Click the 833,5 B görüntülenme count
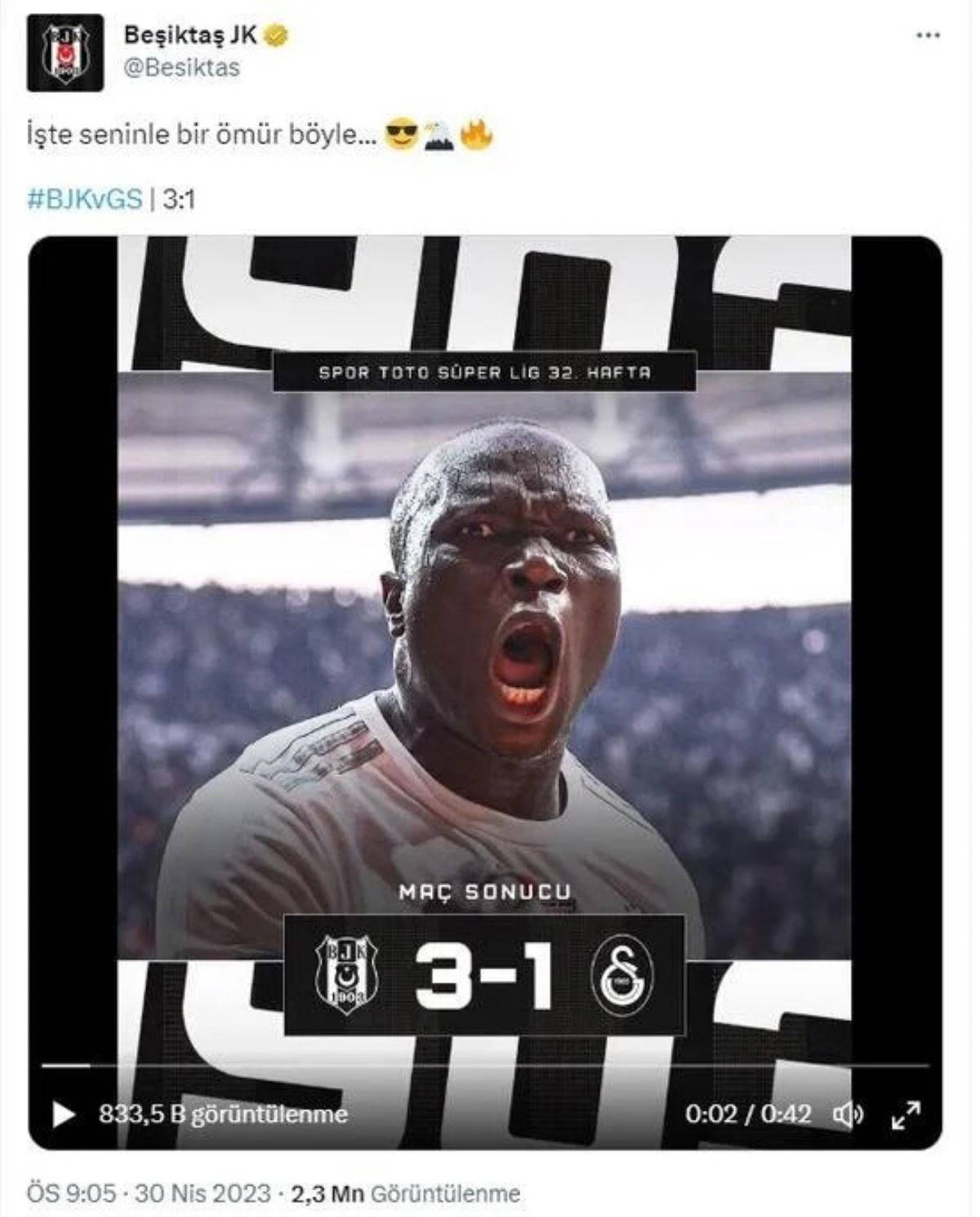The image size is (980, 1217). coord(223,1114)
